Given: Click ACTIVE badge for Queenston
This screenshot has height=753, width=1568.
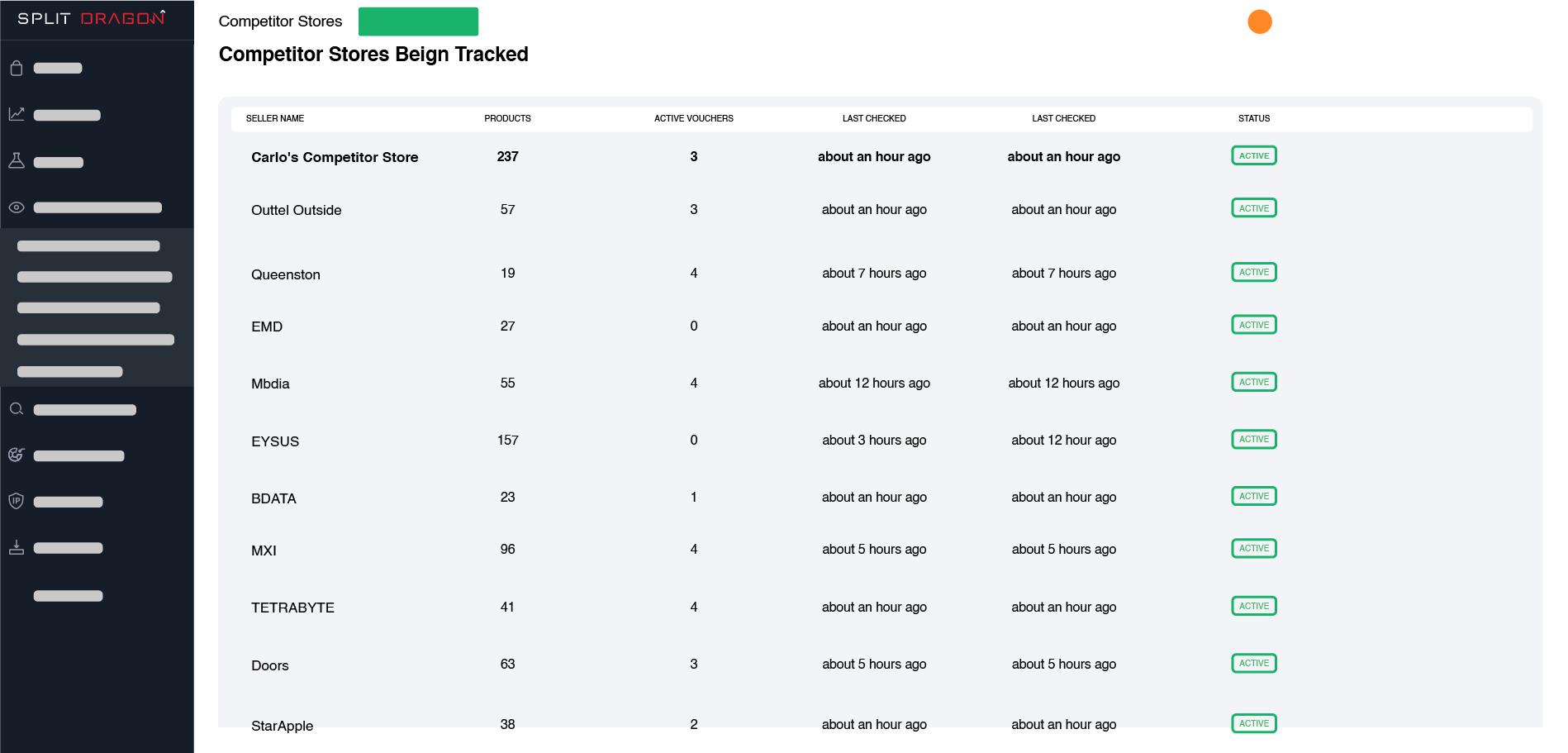Looking at the screenshot, I should [1254, 272].
